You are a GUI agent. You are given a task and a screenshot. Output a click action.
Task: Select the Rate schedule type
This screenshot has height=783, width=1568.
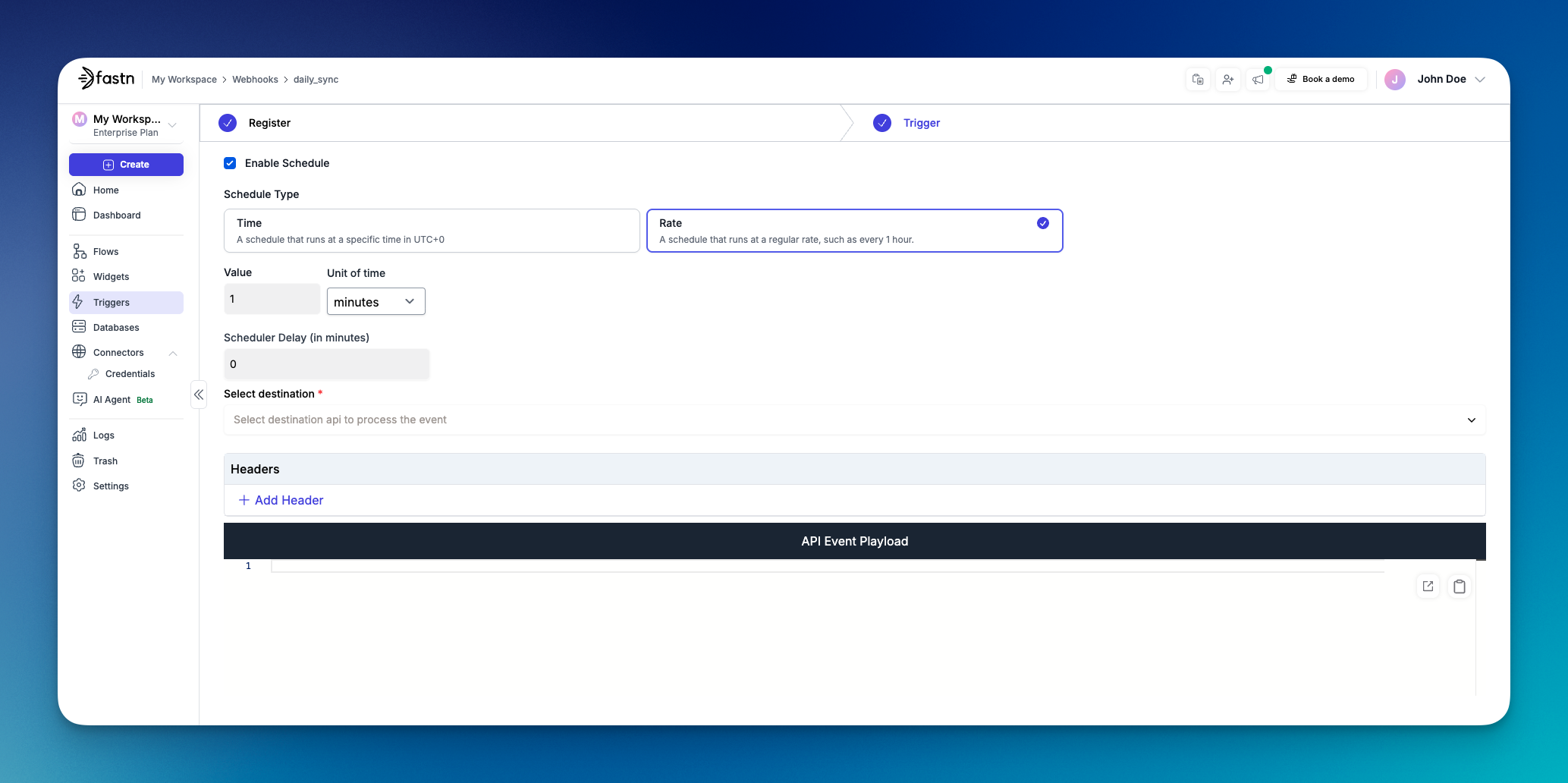point(854,231)
